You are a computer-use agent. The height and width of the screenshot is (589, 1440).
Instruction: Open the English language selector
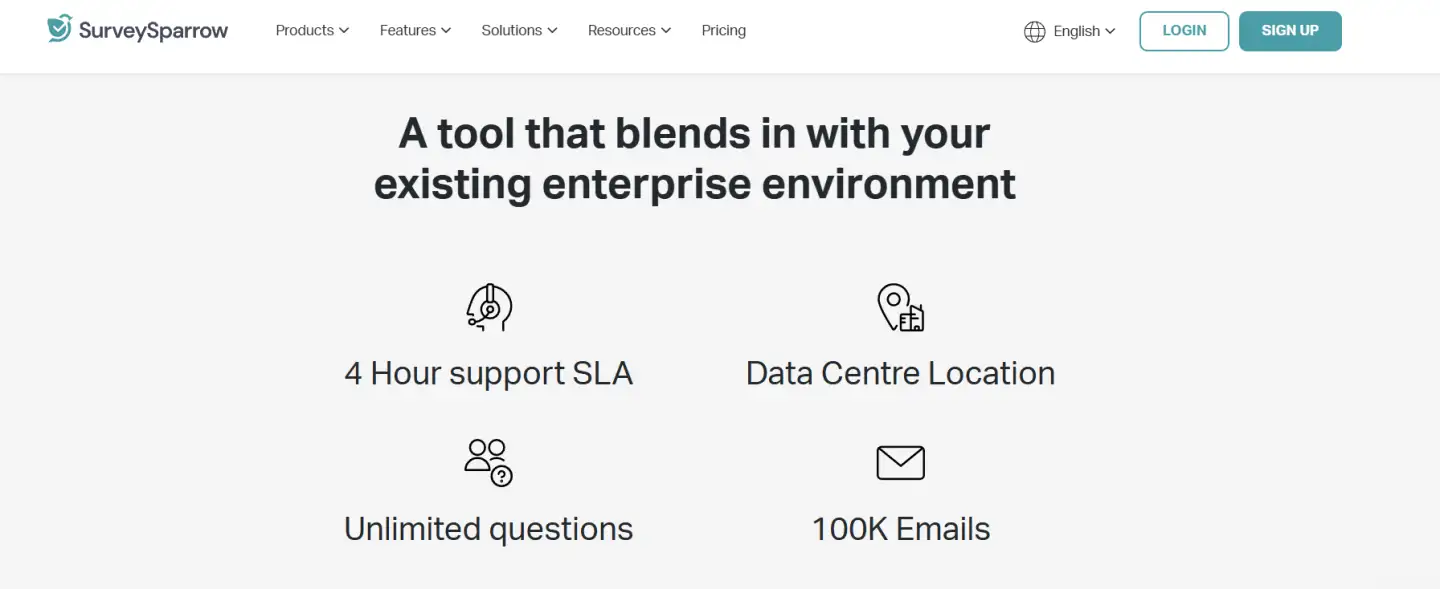click(x=1084, y=31)
